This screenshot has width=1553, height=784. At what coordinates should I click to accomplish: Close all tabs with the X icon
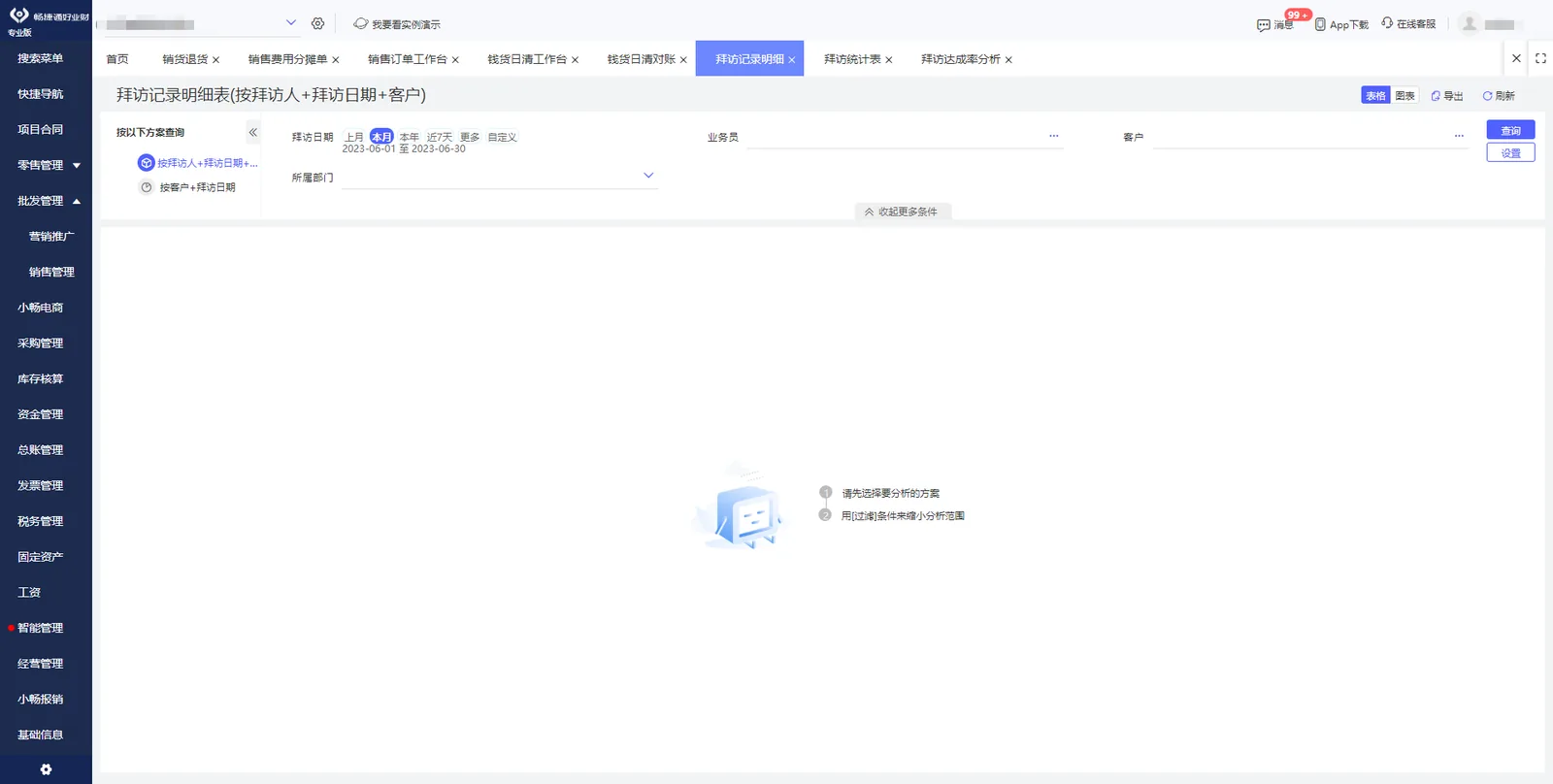(1516, 58)
